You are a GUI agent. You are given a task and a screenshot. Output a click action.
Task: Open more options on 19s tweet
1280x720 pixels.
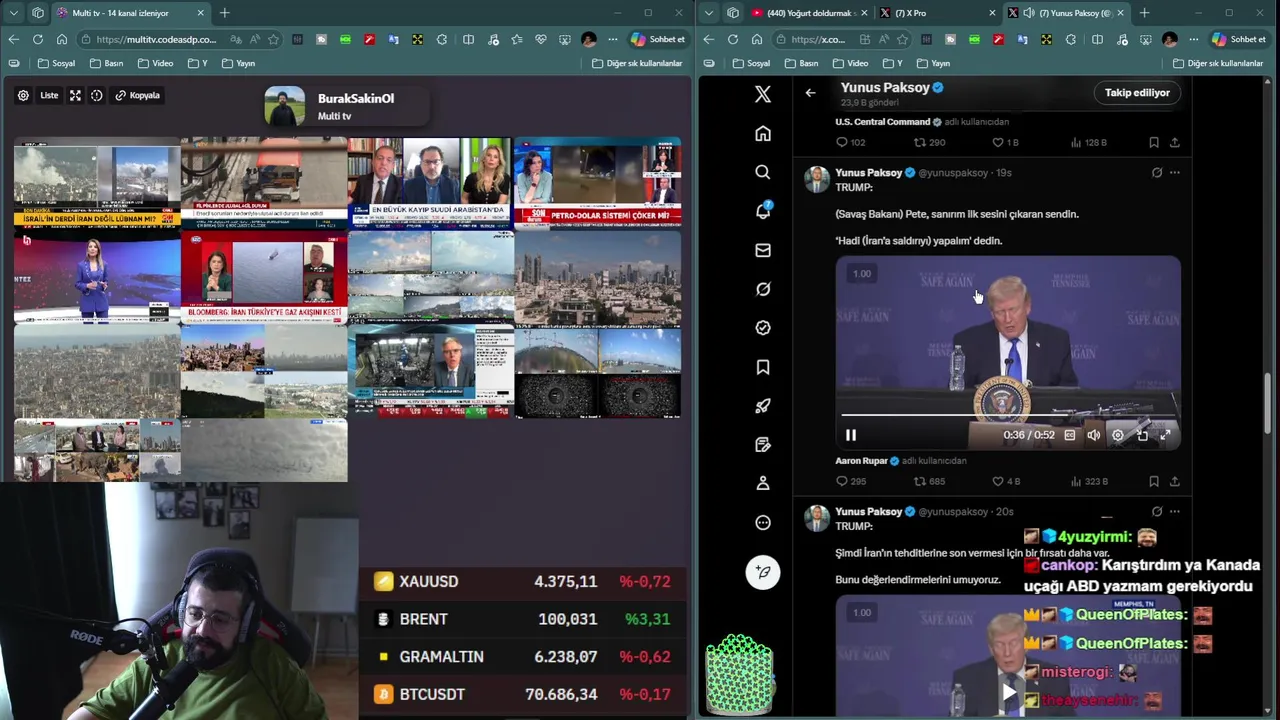(1174, 172)
